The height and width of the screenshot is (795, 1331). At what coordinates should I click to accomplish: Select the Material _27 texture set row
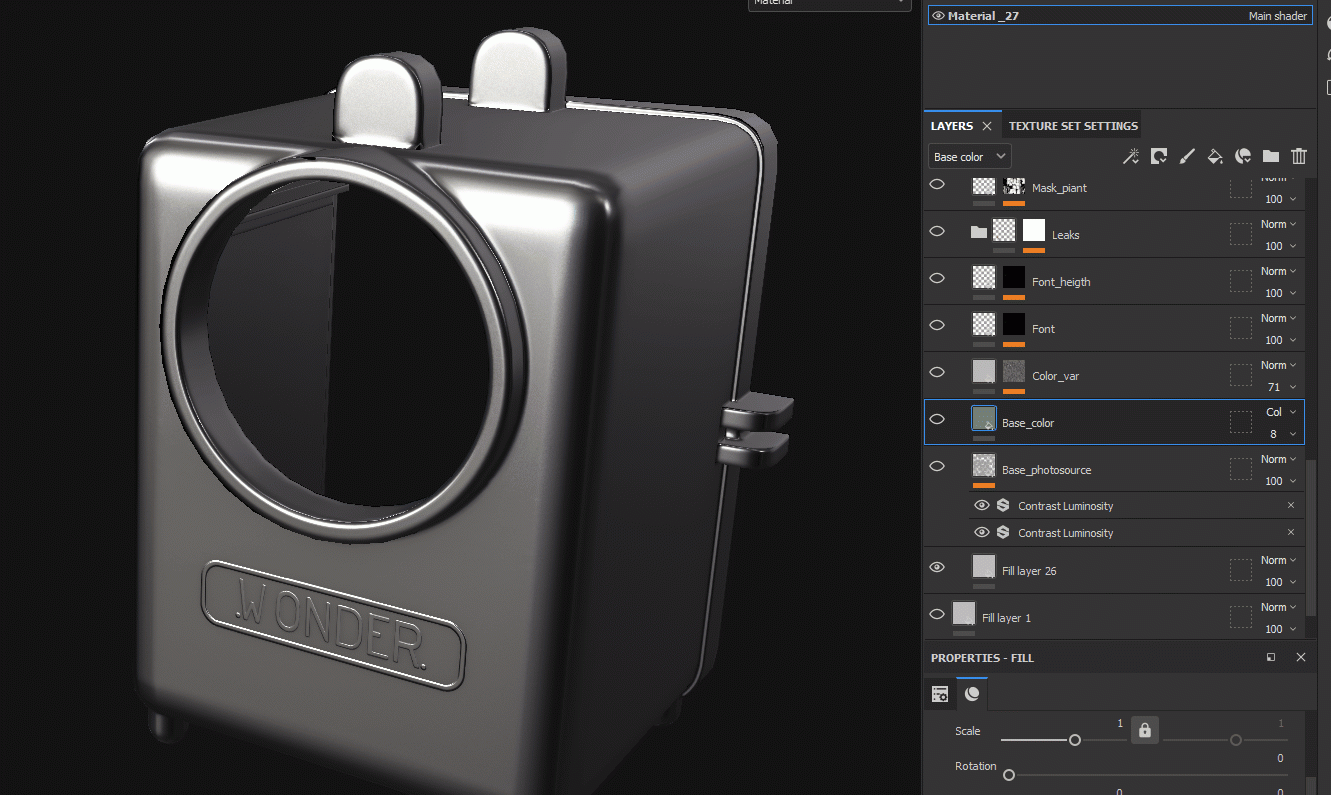click(x=1120, y=16)
